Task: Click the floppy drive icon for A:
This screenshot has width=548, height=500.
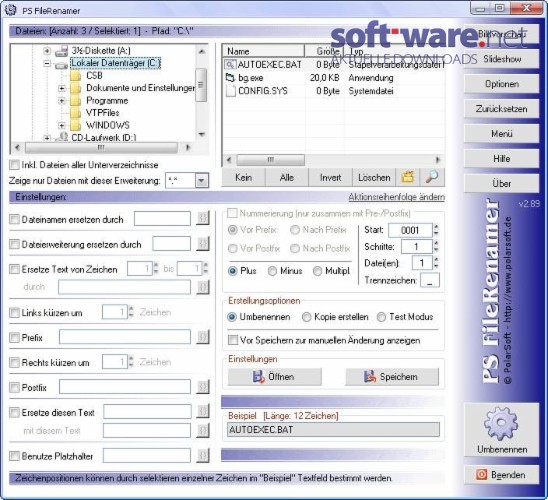Action: (x=62, y=51)
